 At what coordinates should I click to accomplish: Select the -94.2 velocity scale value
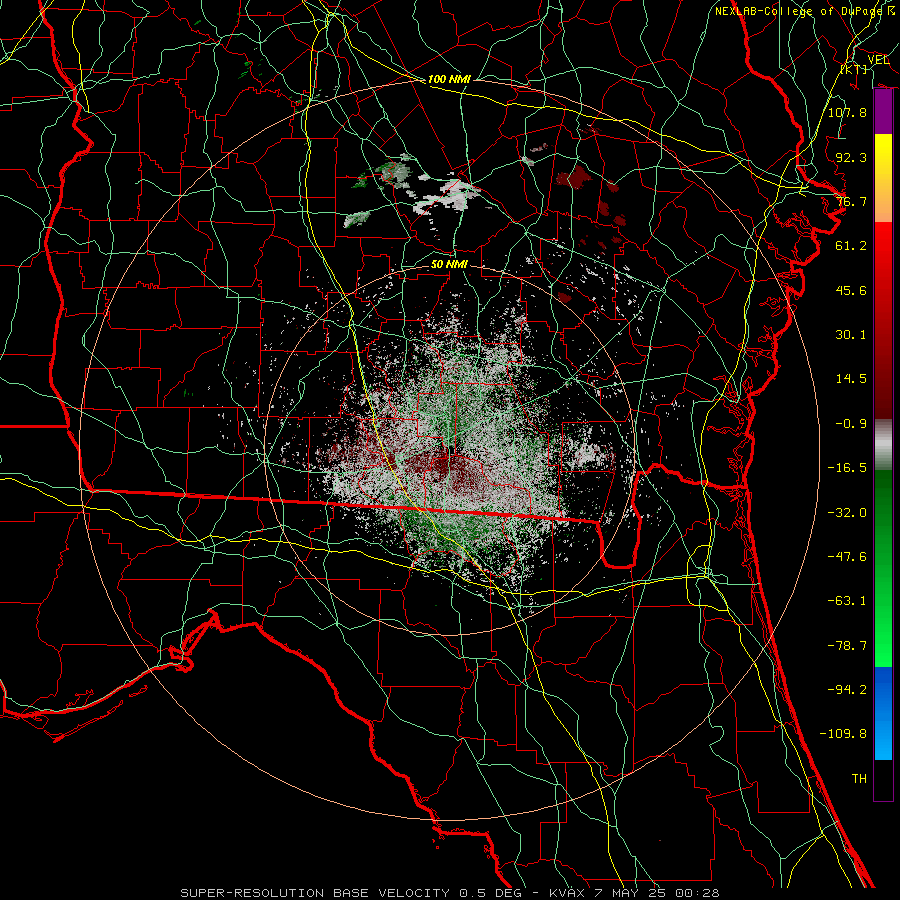[847, 690]
